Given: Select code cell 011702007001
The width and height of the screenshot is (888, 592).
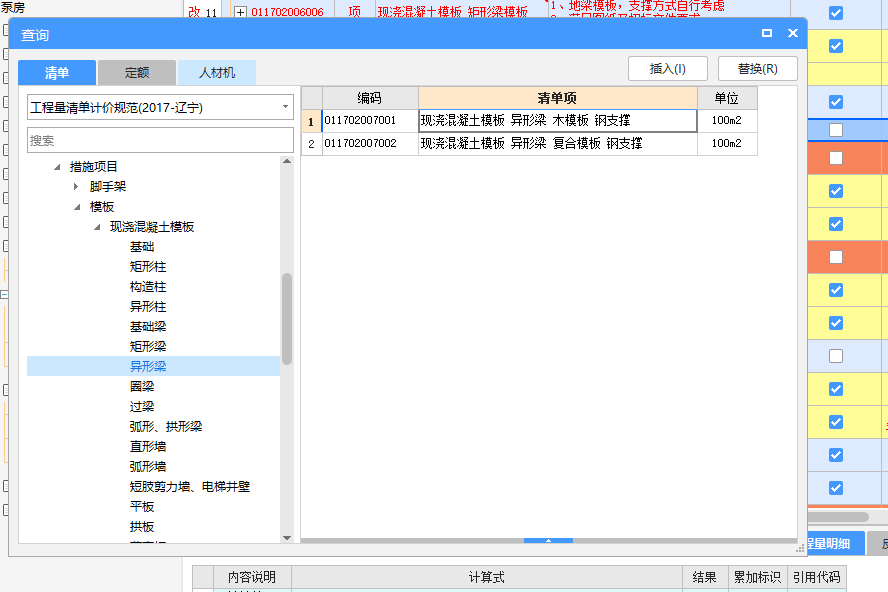Looking at the screenshot, I should click(370, 121).
